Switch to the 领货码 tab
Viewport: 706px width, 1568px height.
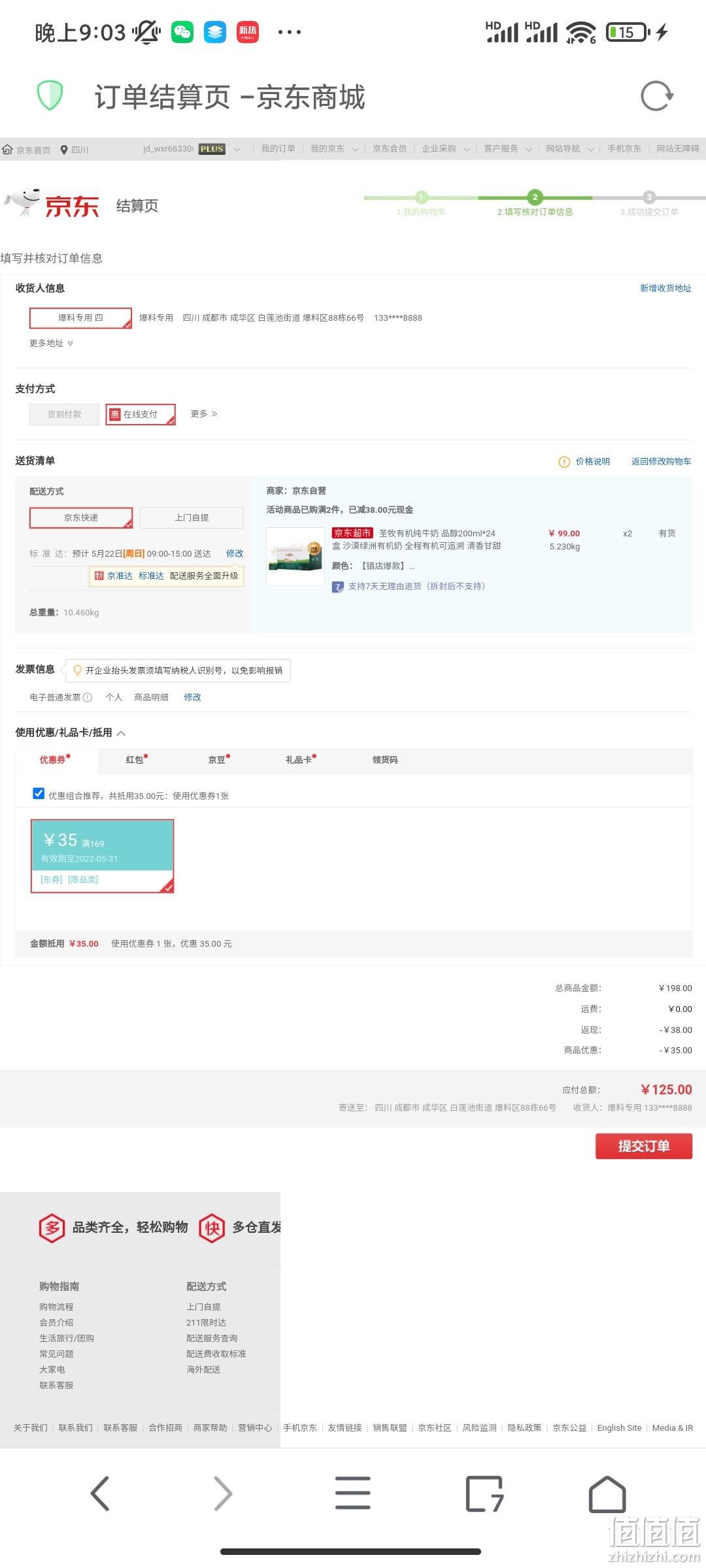[385, 760]
